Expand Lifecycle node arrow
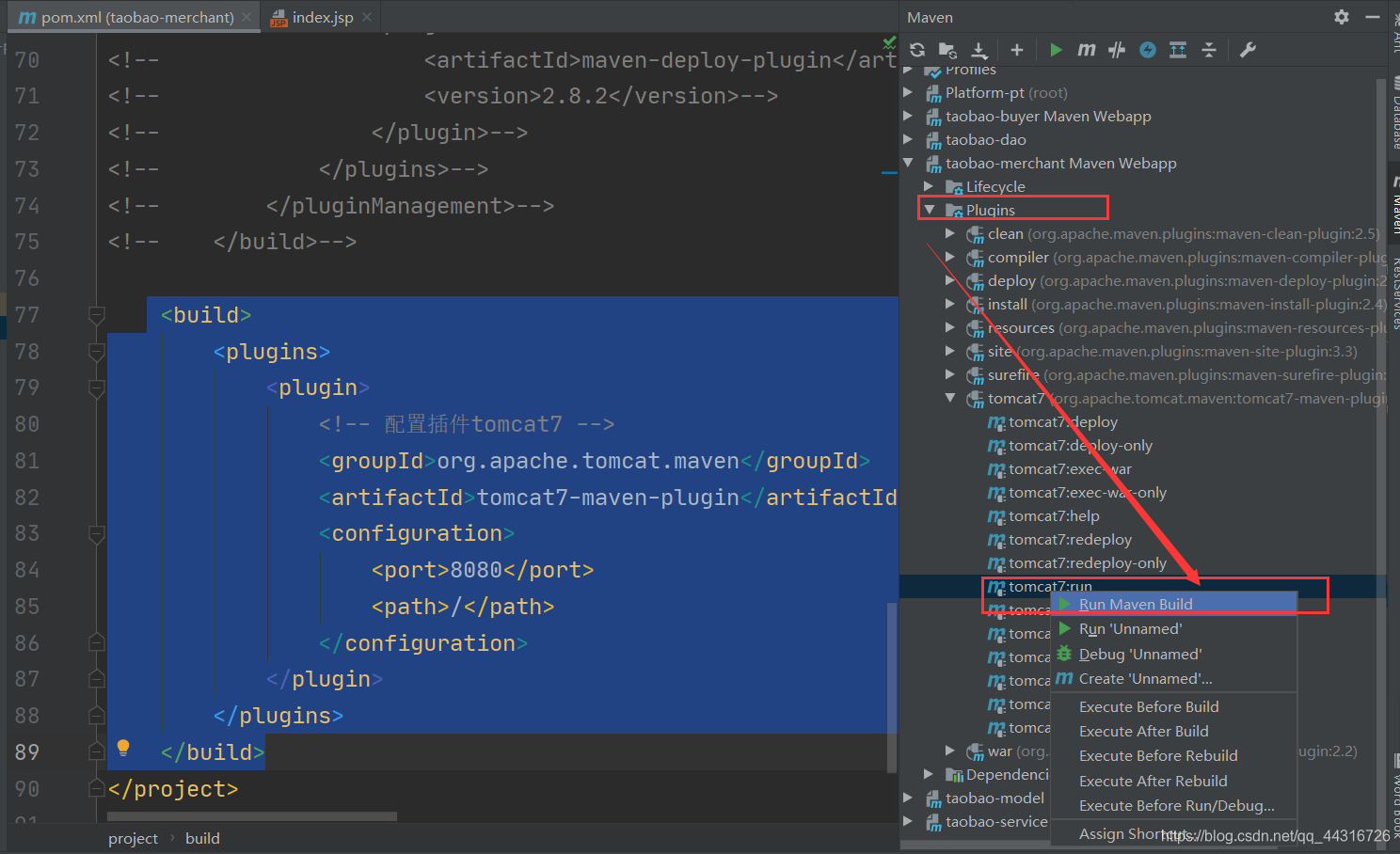Screen dimensions: 1400x854 point(930,186)
